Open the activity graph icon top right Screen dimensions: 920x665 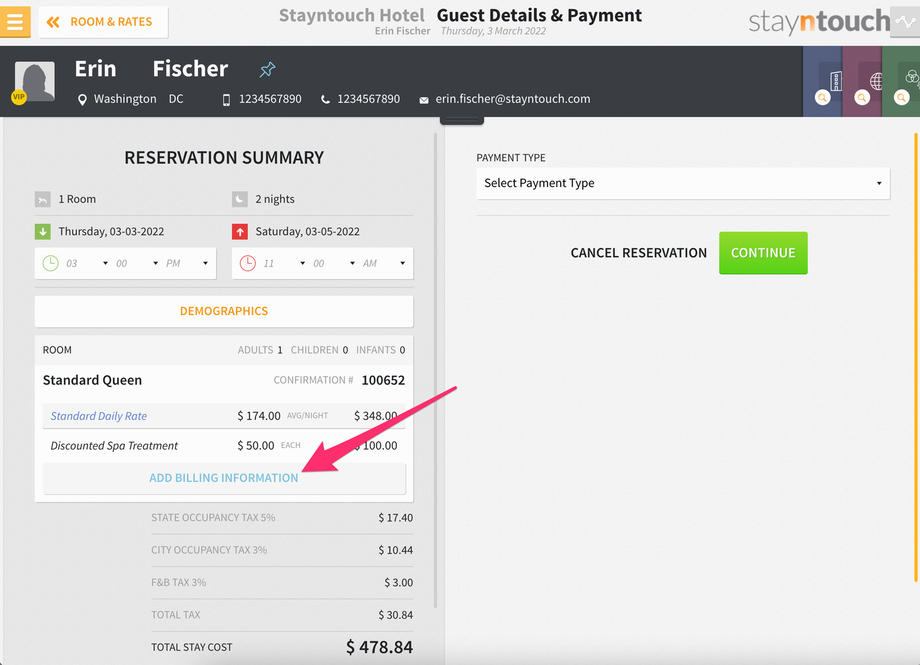[905, 22]
